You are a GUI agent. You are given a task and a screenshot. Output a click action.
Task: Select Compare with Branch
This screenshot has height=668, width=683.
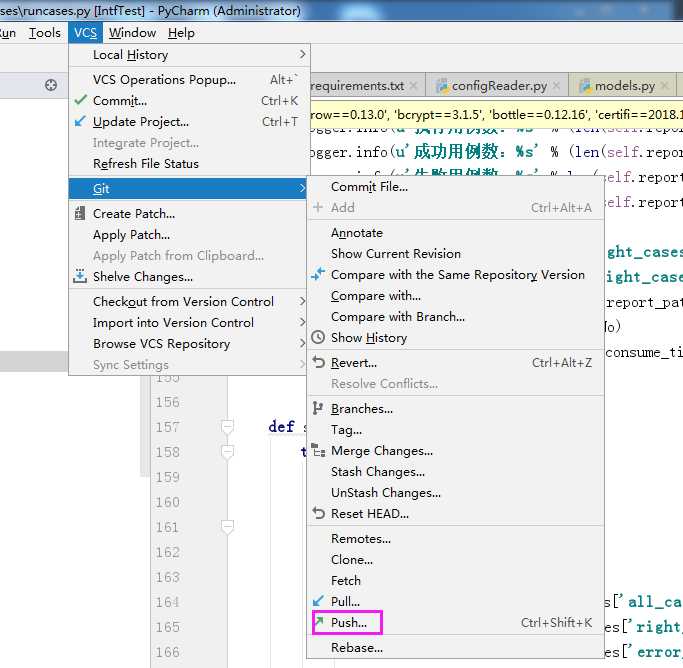[x=456, y=317]
